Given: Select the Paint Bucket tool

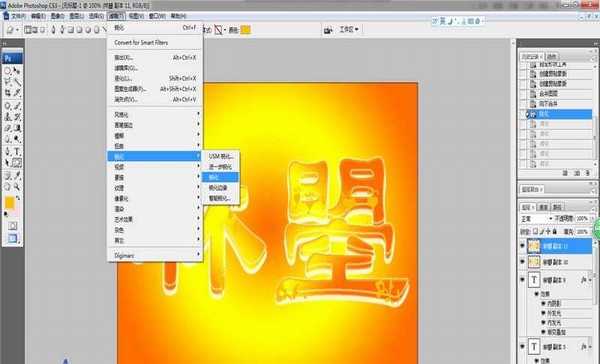Looking at the screenshot, I should pyautogui.click(x=17, y=128).
